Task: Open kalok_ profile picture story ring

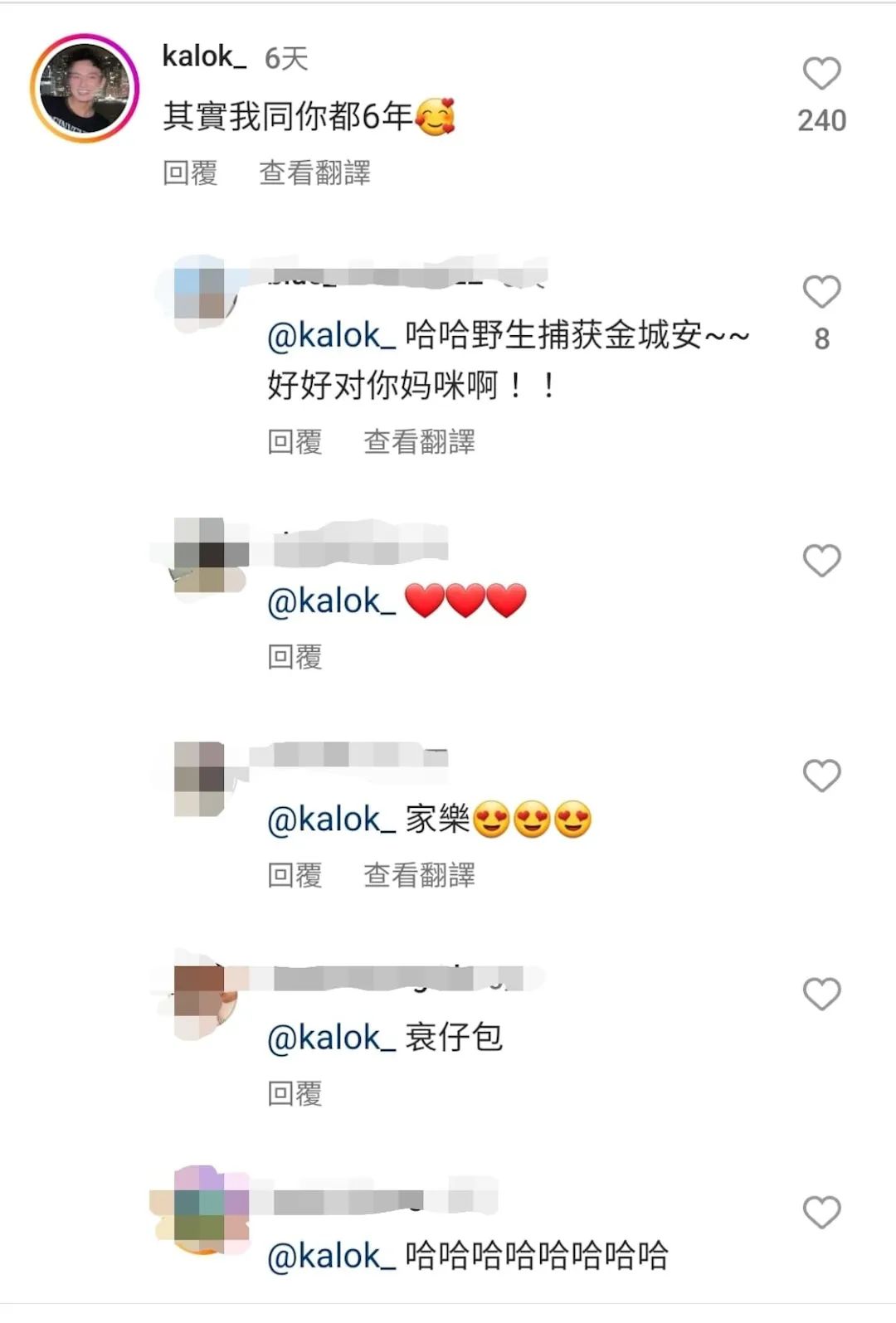Action: tap(85, 88)
